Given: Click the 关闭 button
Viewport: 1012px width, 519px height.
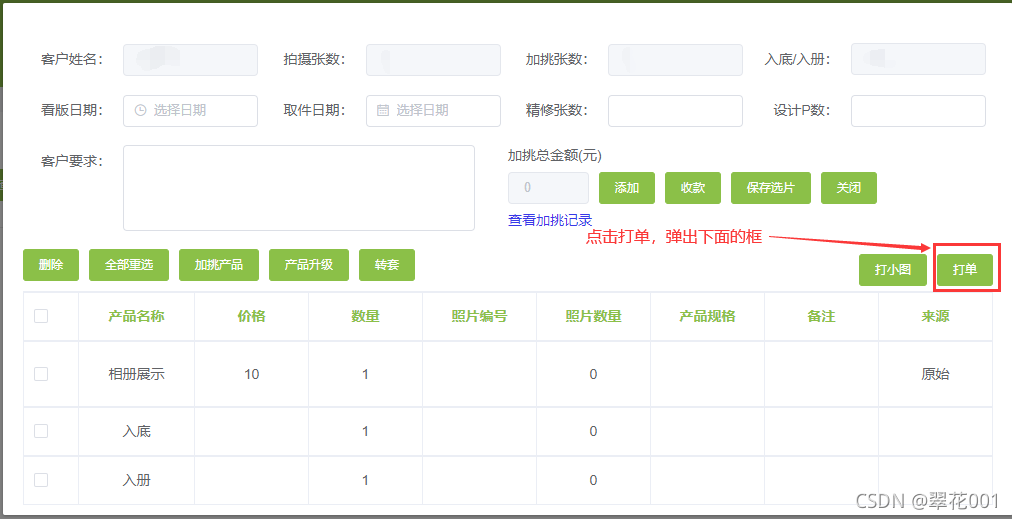Looking at the screenshot, I should pos(849,188).
